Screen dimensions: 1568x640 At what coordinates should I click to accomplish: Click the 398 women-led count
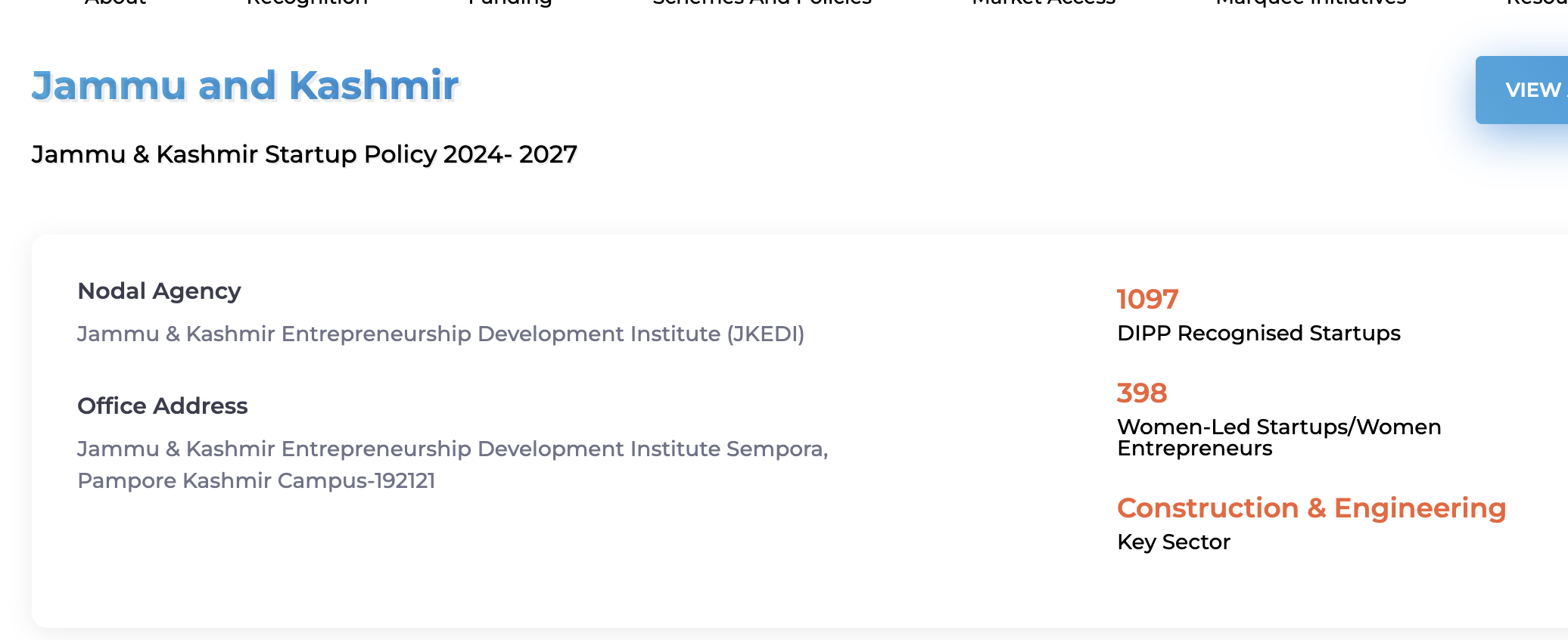click(x=1142, y=393)
